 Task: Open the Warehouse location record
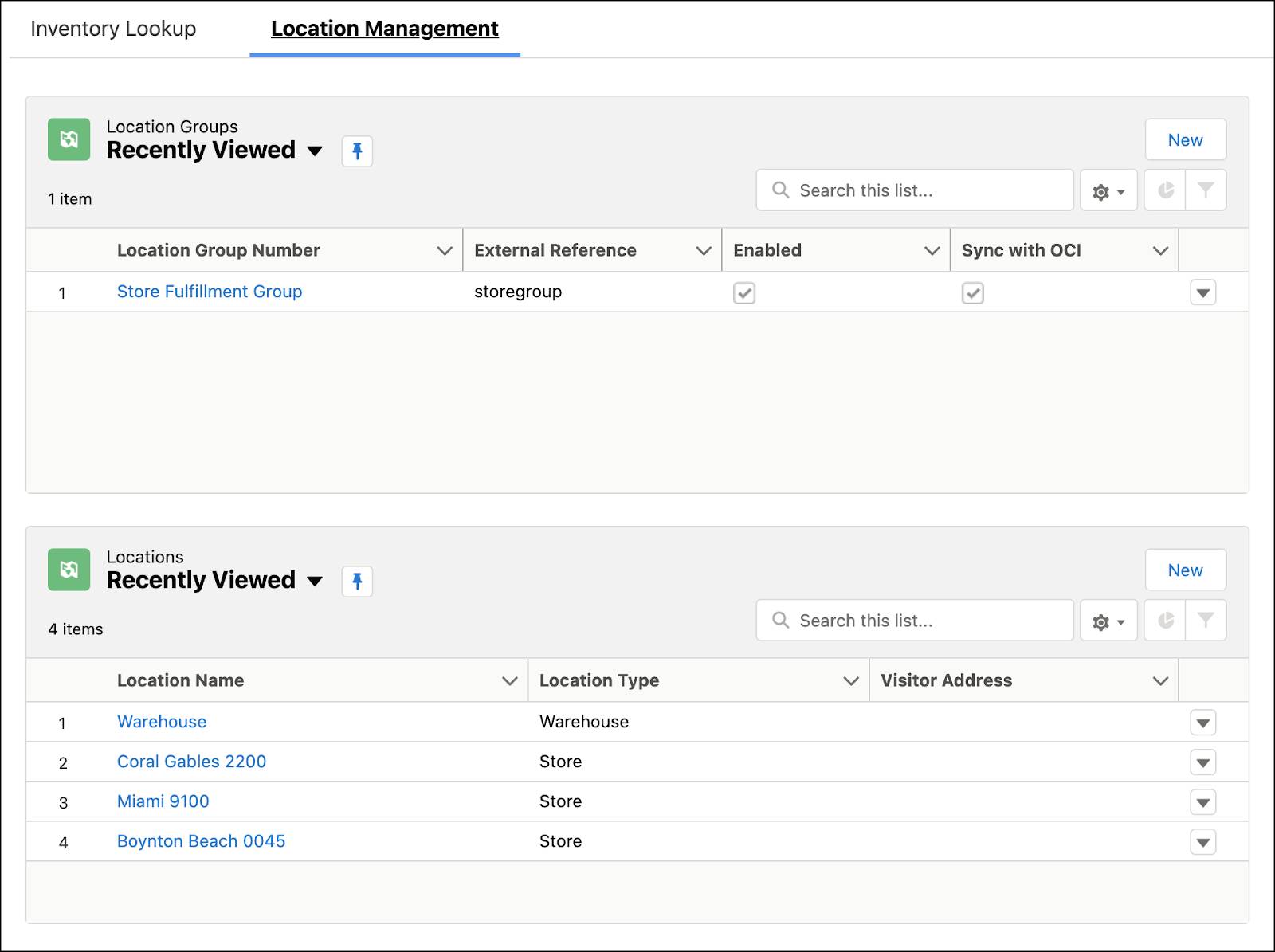pos(162,722)
